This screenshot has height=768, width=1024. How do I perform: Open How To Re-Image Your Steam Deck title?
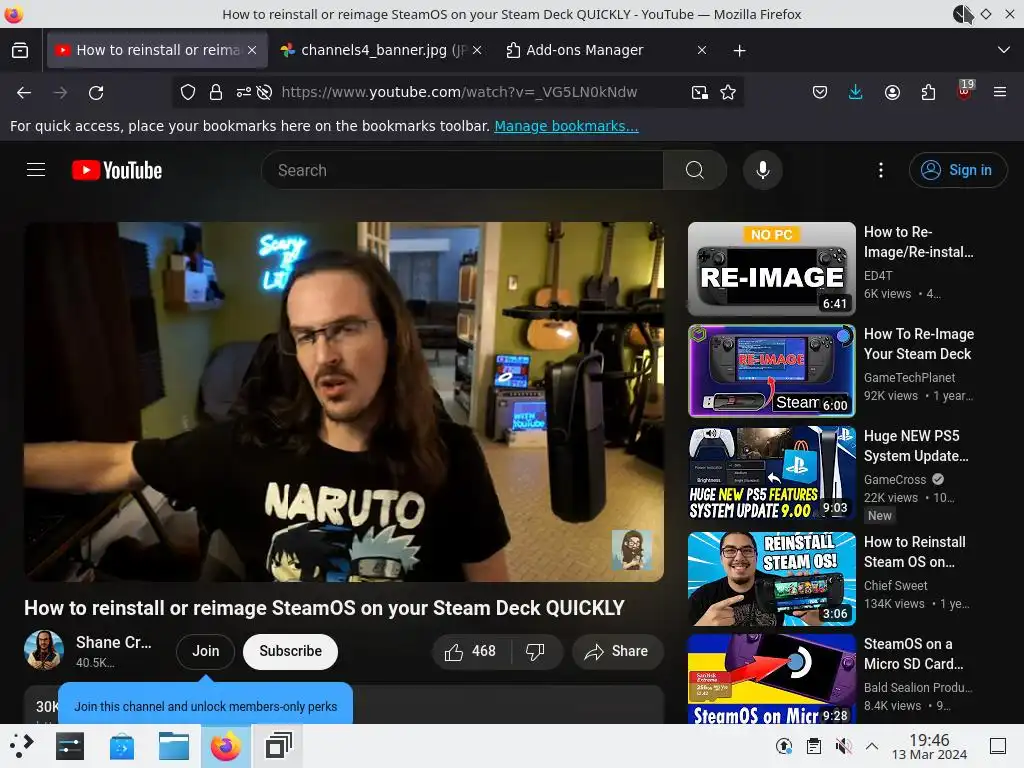point(919,344)
